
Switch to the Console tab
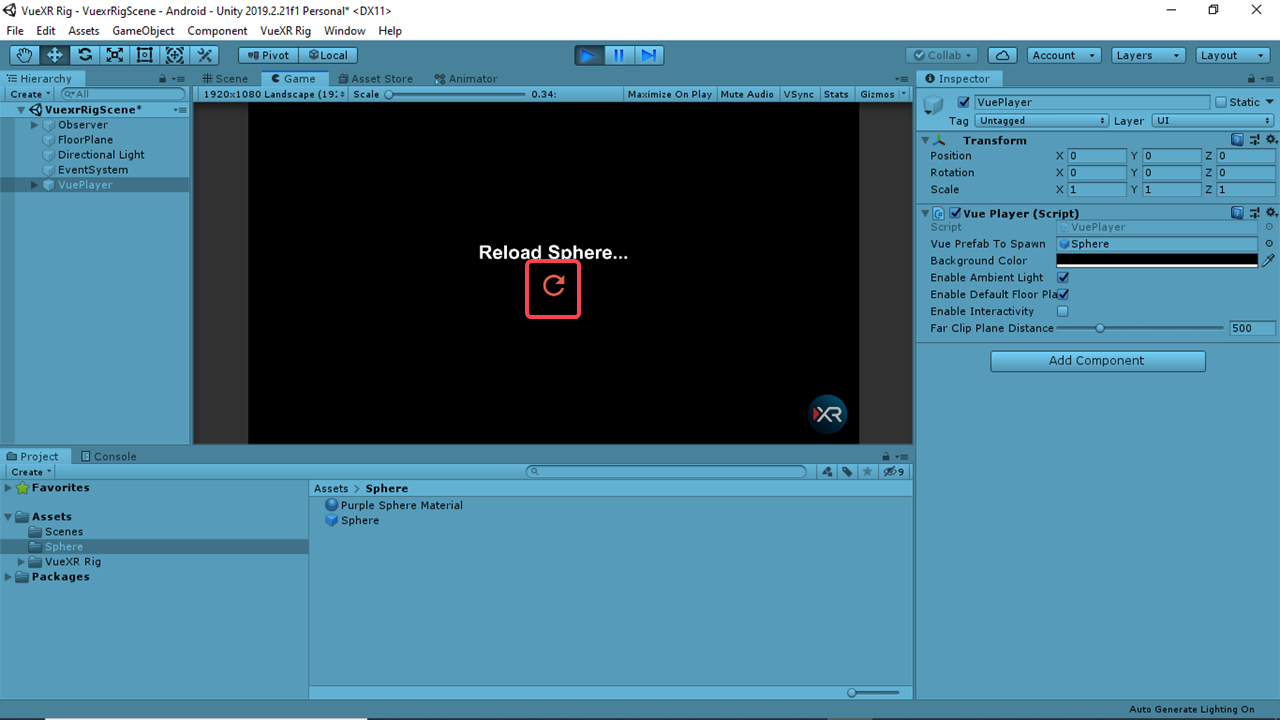[108, 456]
